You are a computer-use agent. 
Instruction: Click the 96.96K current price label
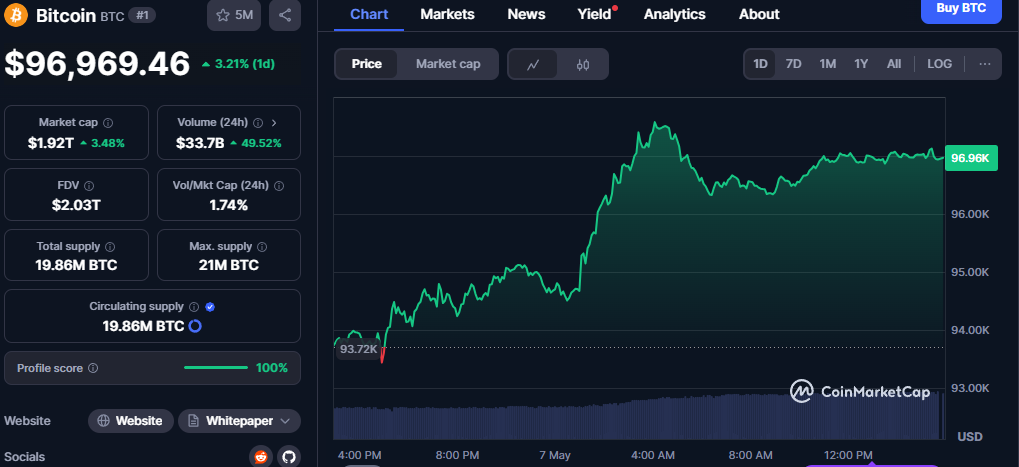click(x=970, y=158)
